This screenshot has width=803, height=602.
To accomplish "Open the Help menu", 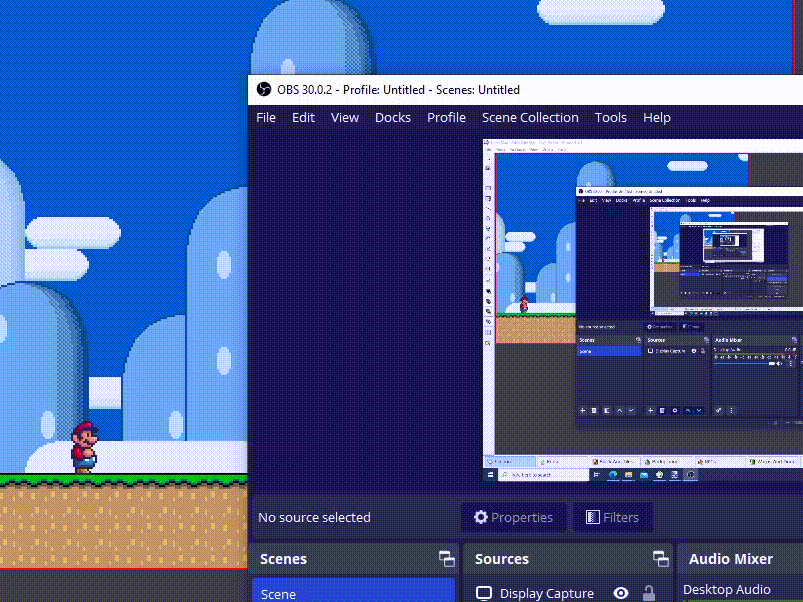I will [x=657, y=118].
